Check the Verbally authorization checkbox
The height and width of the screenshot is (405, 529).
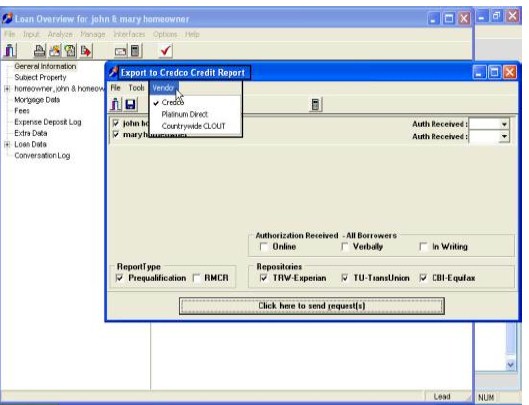[x=345, y=247]
